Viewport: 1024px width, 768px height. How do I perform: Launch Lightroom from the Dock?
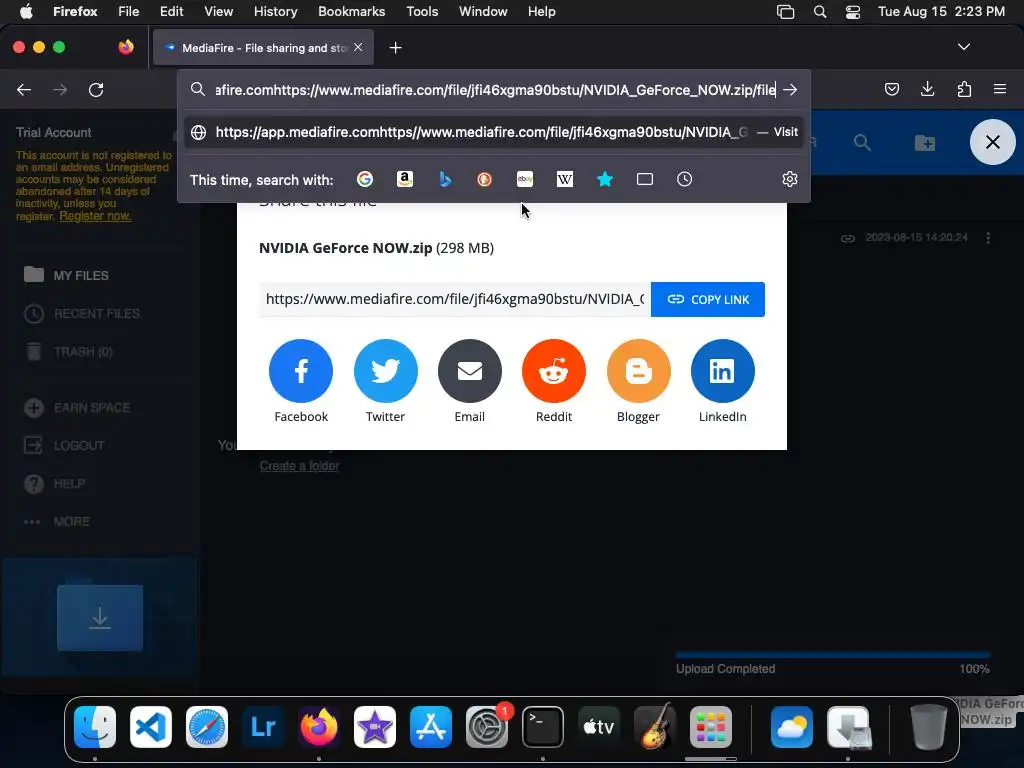263,726
